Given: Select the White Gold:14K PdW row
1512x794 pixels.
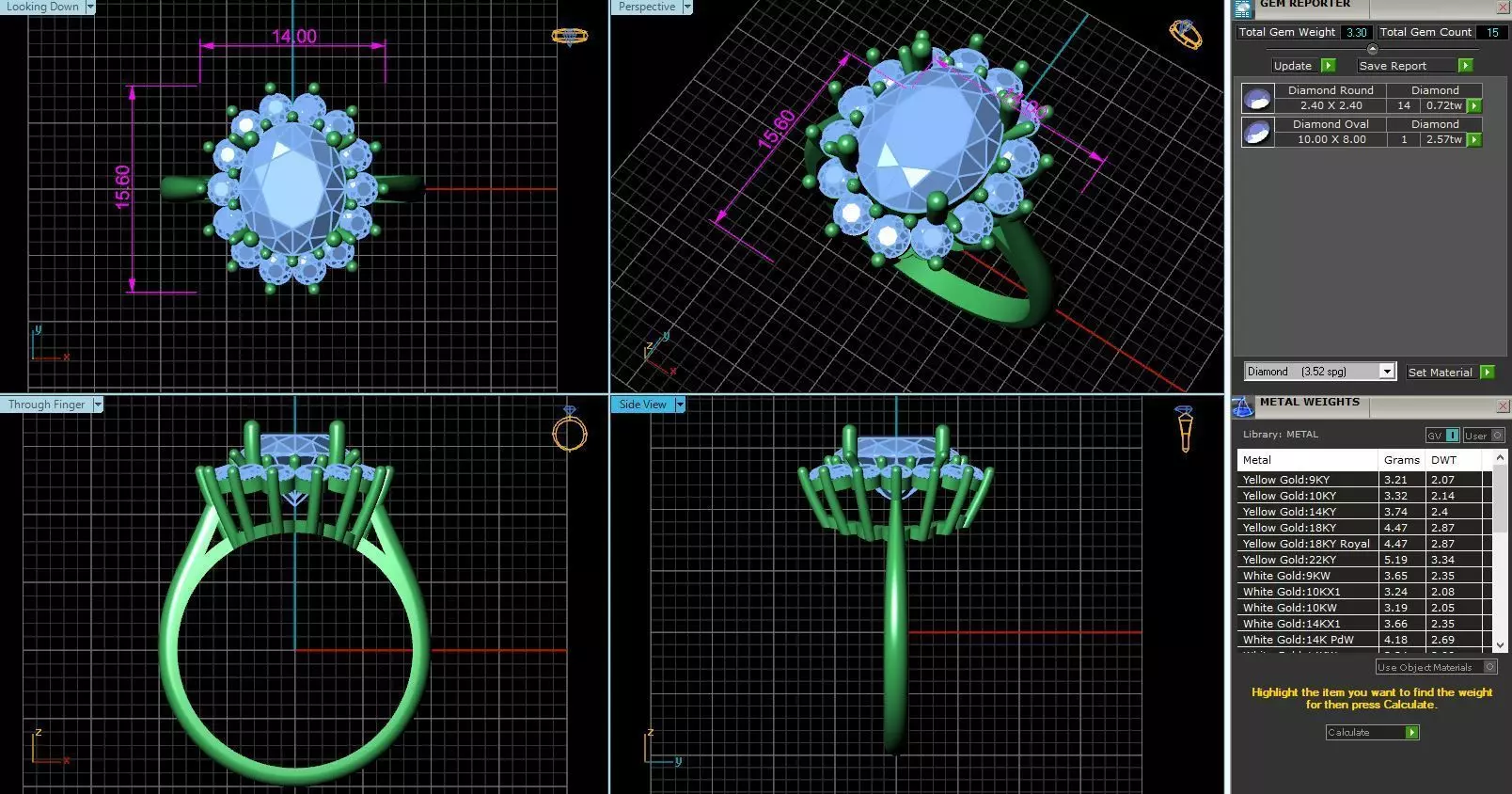Looking at the screenshot, I should pyautogui.click(x=1364, y=640).
